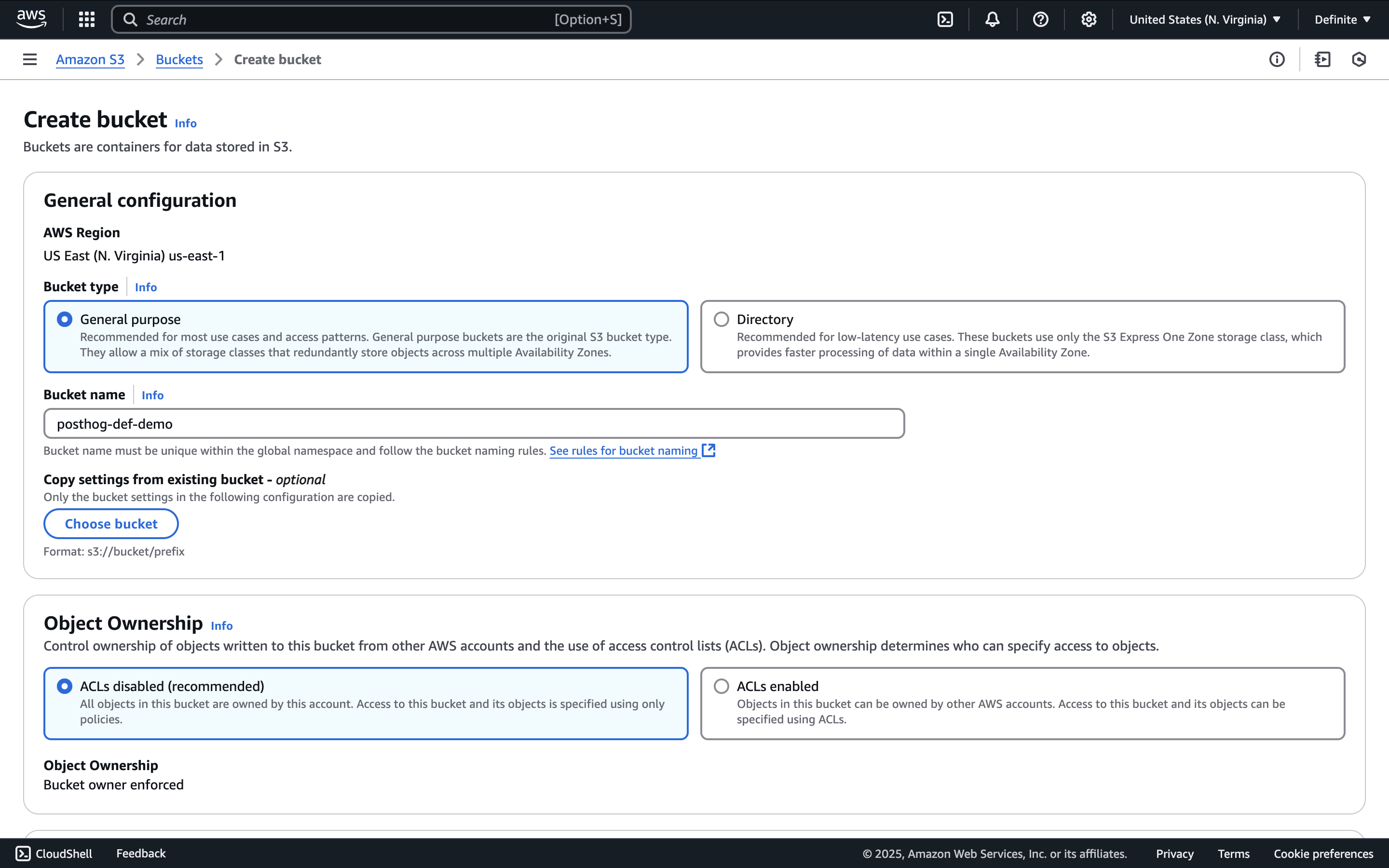Select General purpose bucket type
The image size is (1389, 868).
(65, 319)
